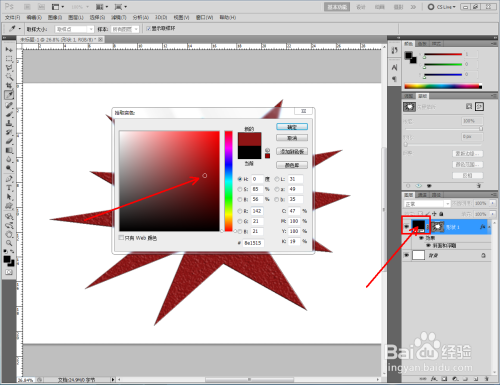The width and height of the screenshot is (500, 385).
Task: Click the foreground color swatch in the toolbox
Action: 7,259
